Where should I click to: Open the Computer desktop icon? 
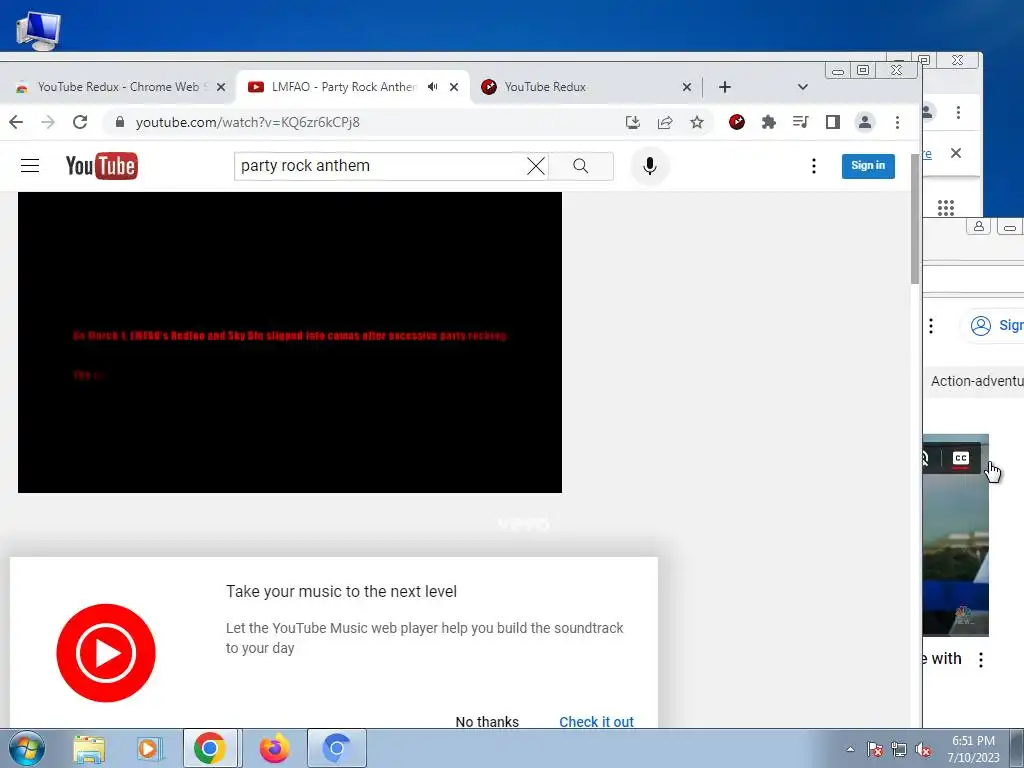click(x=39, y=30)
